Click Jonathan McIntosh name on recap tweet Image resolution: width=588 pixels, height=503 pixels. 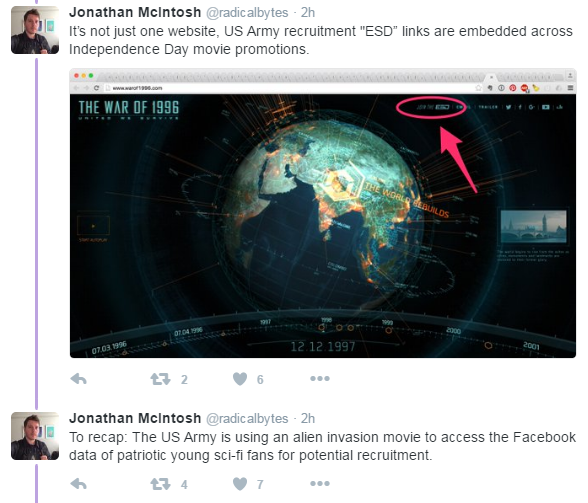coord(135,418)
